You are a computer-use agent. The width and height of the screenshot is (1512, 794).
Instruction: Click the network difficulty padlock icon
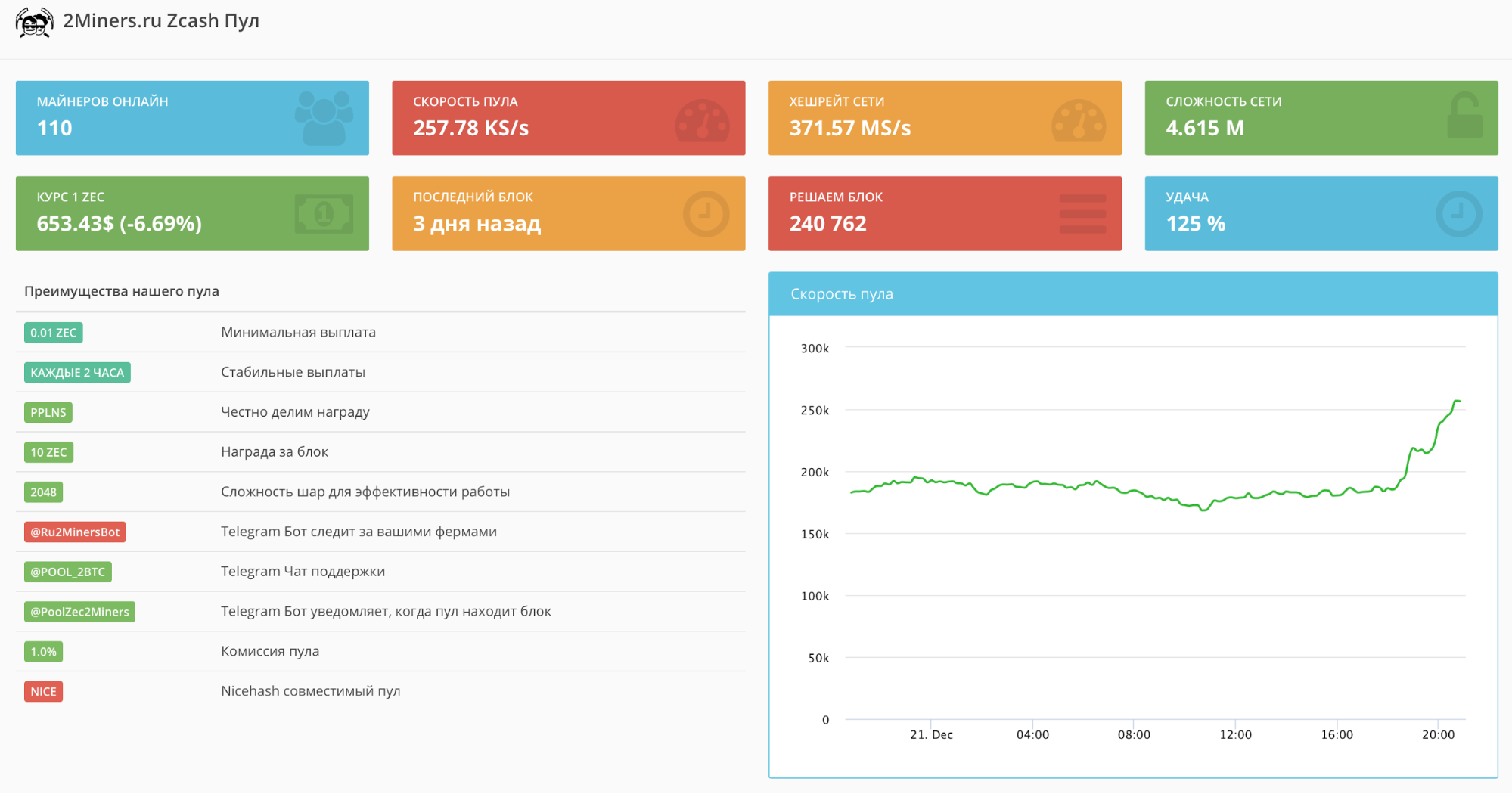pyautogui.click(x=1464, y=116)
